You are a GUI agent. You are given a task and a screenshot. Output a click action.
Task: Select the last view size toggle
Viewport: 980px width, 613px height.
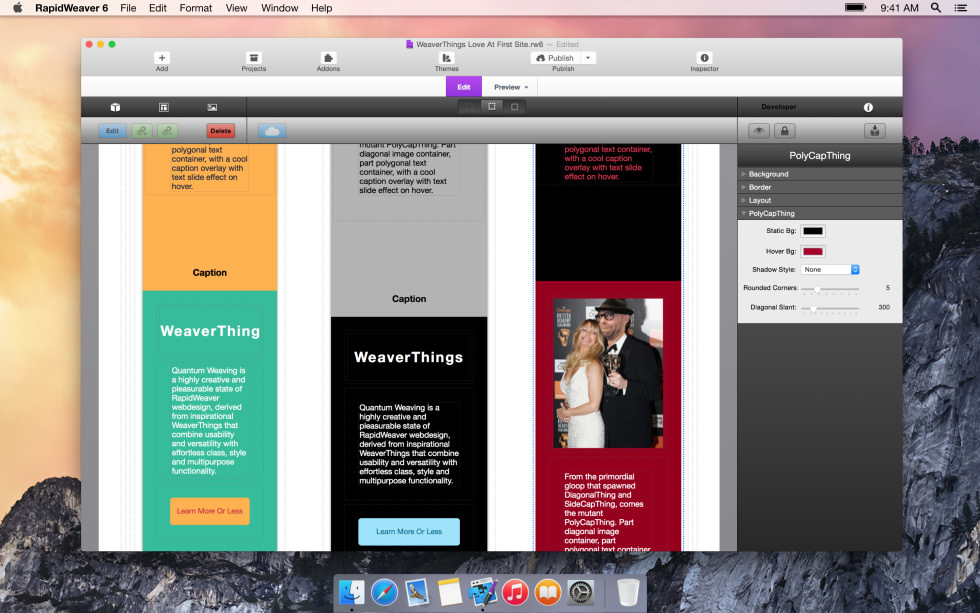pyautogui.click(x=514, y=107)
